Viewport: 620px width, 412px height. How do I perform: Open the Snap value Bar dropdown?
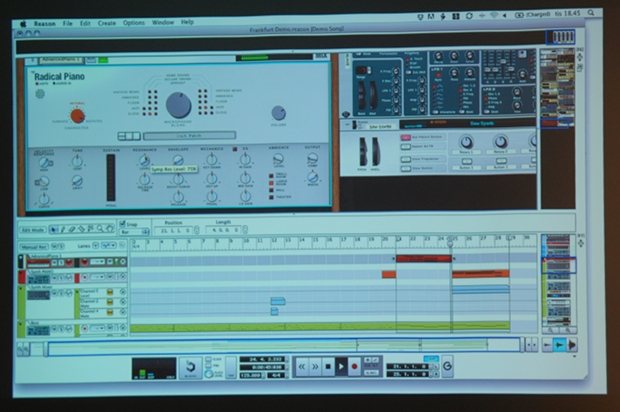click(x=134, y=232)
